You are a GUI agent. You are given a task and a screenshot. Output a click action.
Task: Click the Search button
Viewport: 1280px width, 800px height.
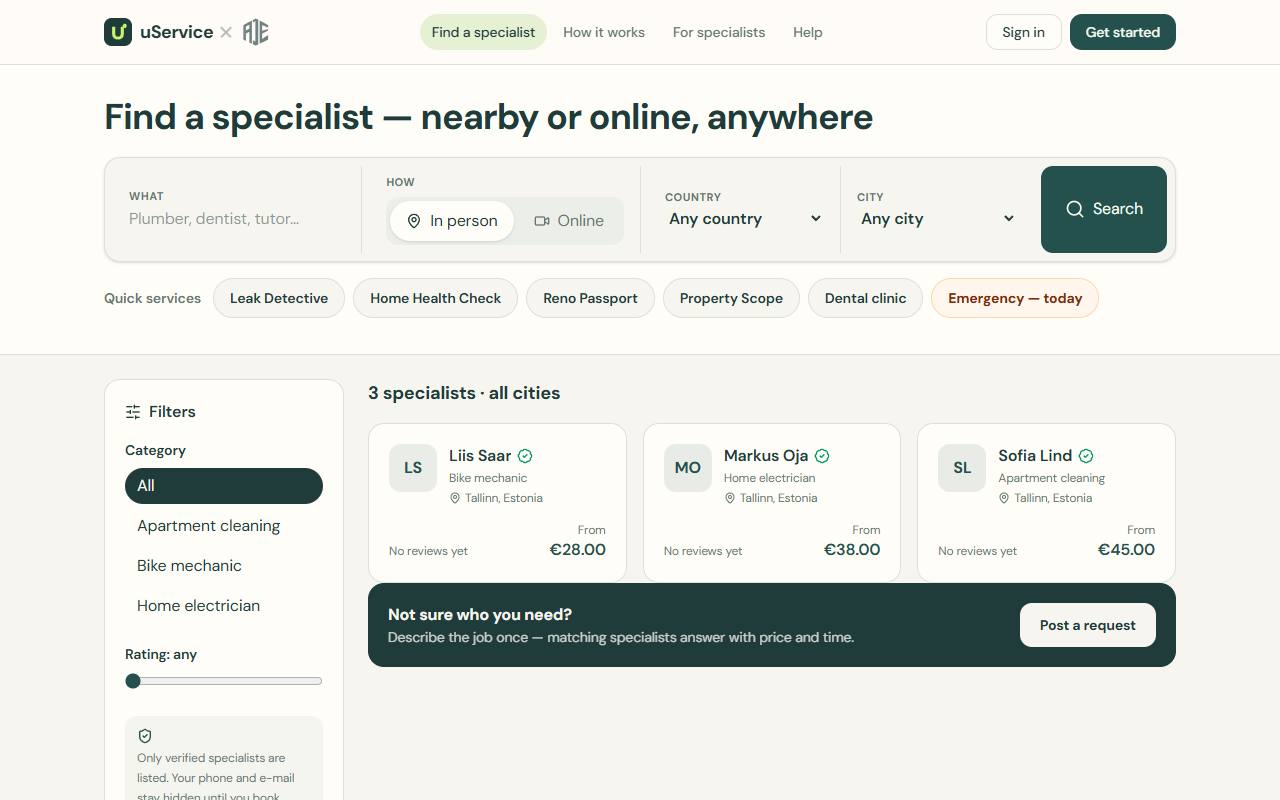click(1104, 209)
